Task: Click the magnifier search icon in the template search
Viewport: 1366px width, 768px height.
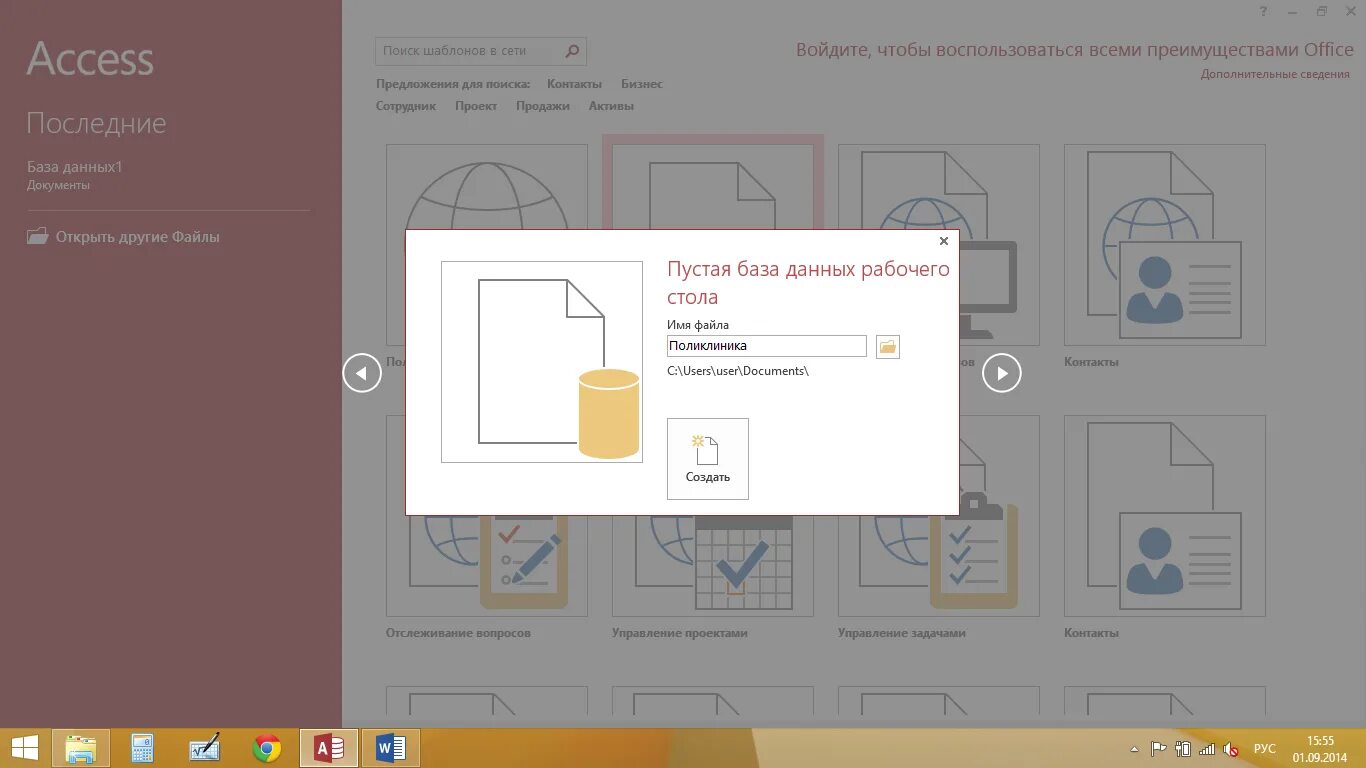Action: (x=573, y=51)
